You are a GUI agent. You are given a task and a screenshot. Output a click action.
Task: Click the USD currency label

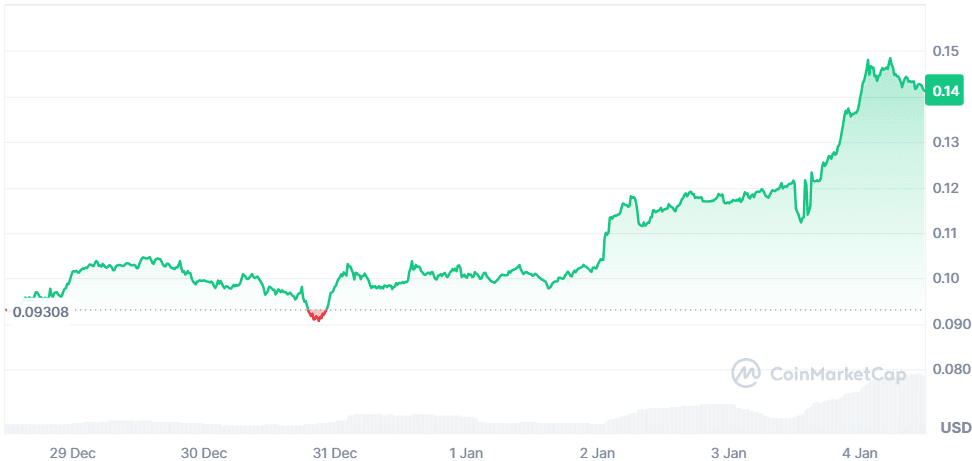955,428
